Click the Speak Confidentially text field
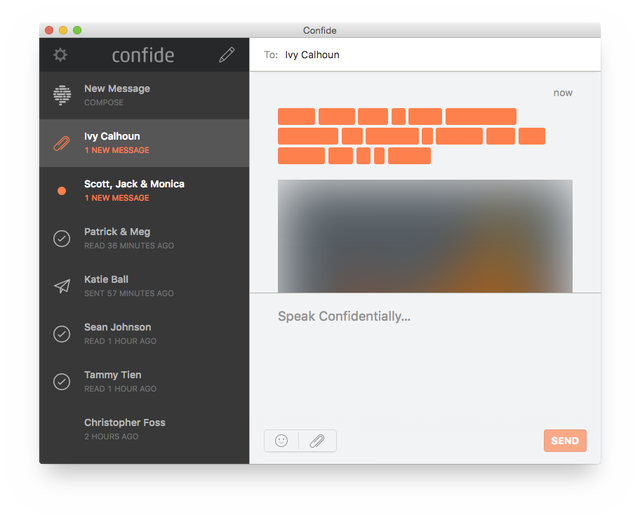Screen dimensions: 640x520 pos(425,359)
